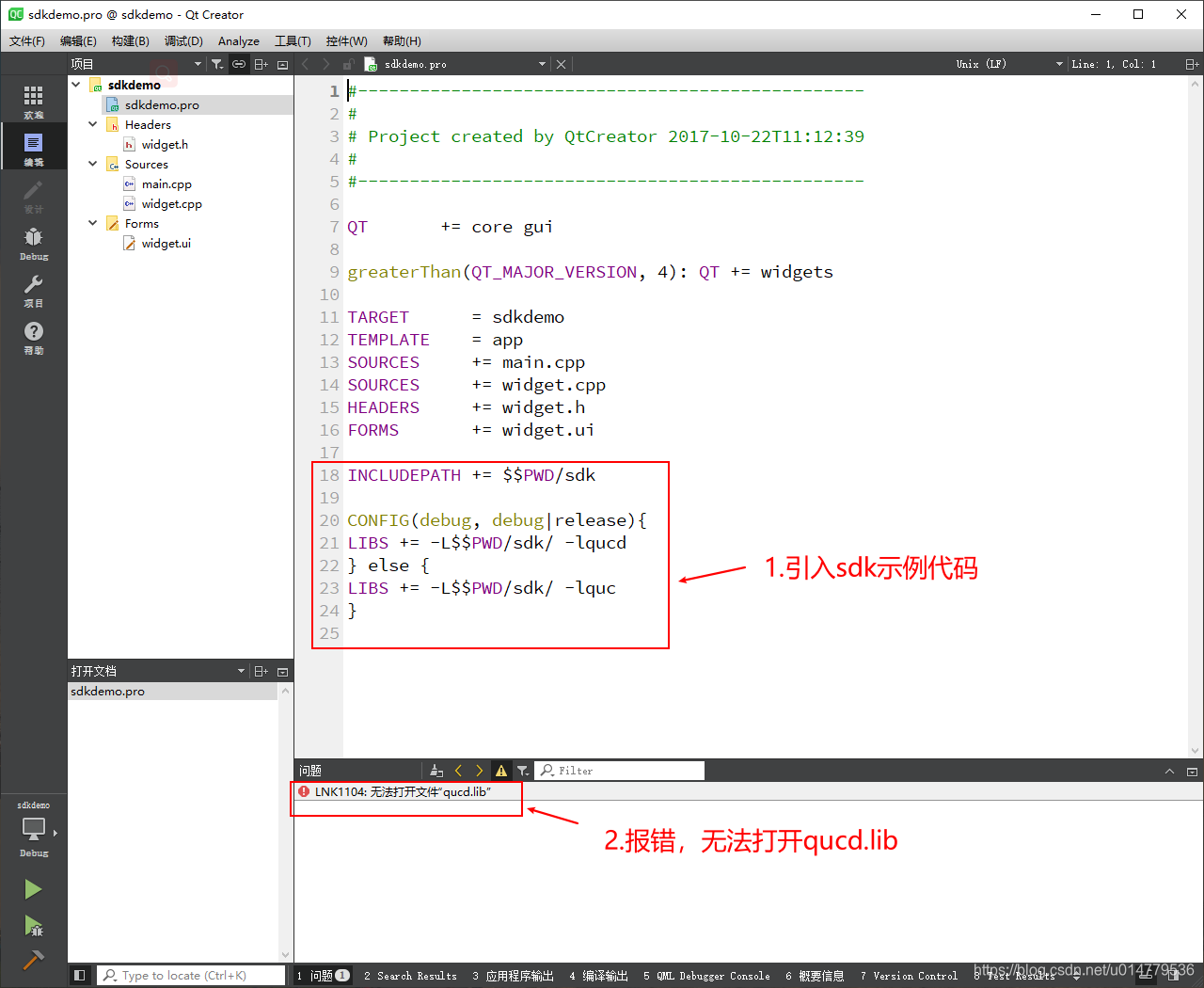Viewport: 1204px width, 988px height.
Task: Close the Projects side panel
Action: pos(282,64)
